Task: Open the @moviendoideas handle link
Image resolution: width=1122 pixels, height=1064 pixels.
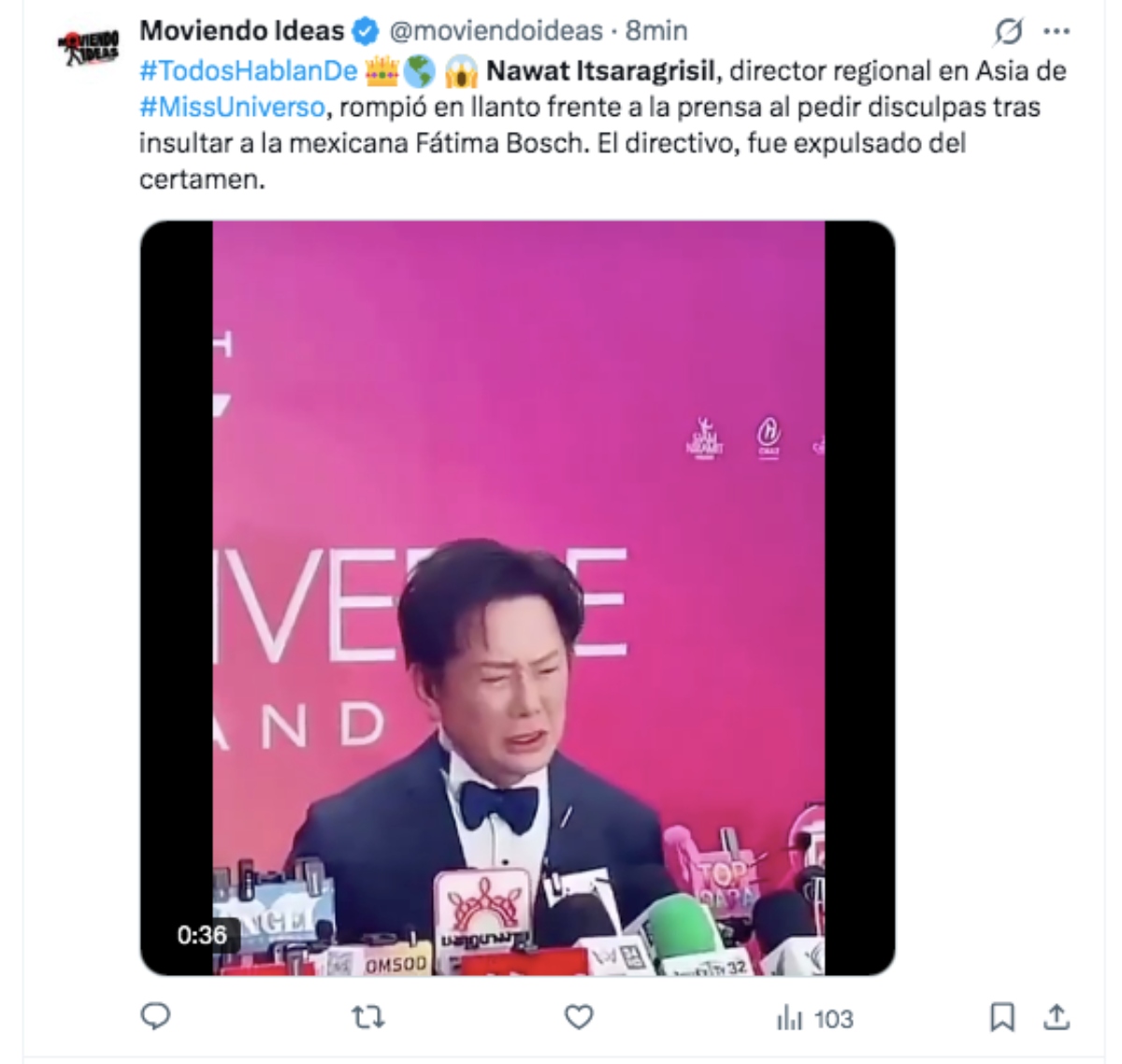Action: pos(496,31)
